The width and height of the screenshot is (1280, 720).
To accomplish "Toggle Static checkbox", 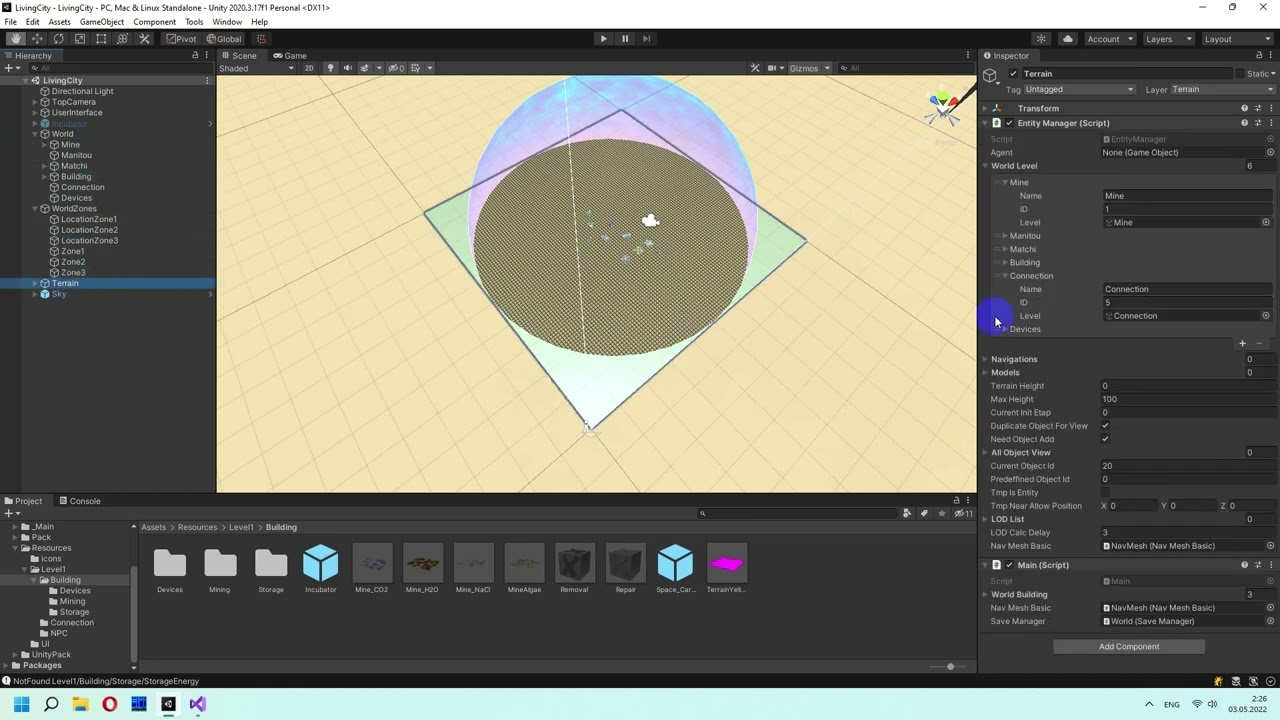I will (x=1239, y=74).
